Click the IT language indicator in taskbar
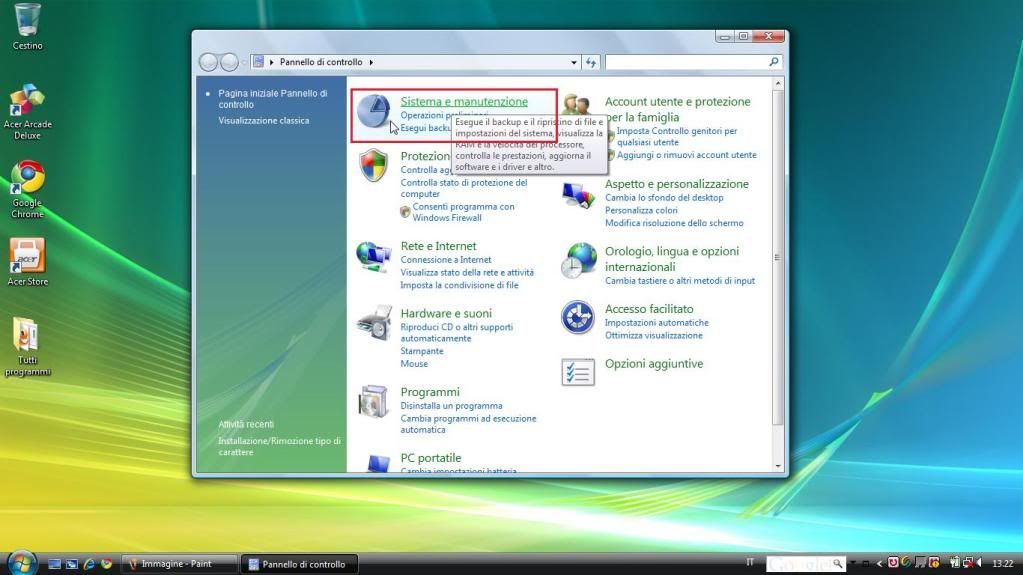Viewport: 1023px width, 575px height. click(750, 563)
